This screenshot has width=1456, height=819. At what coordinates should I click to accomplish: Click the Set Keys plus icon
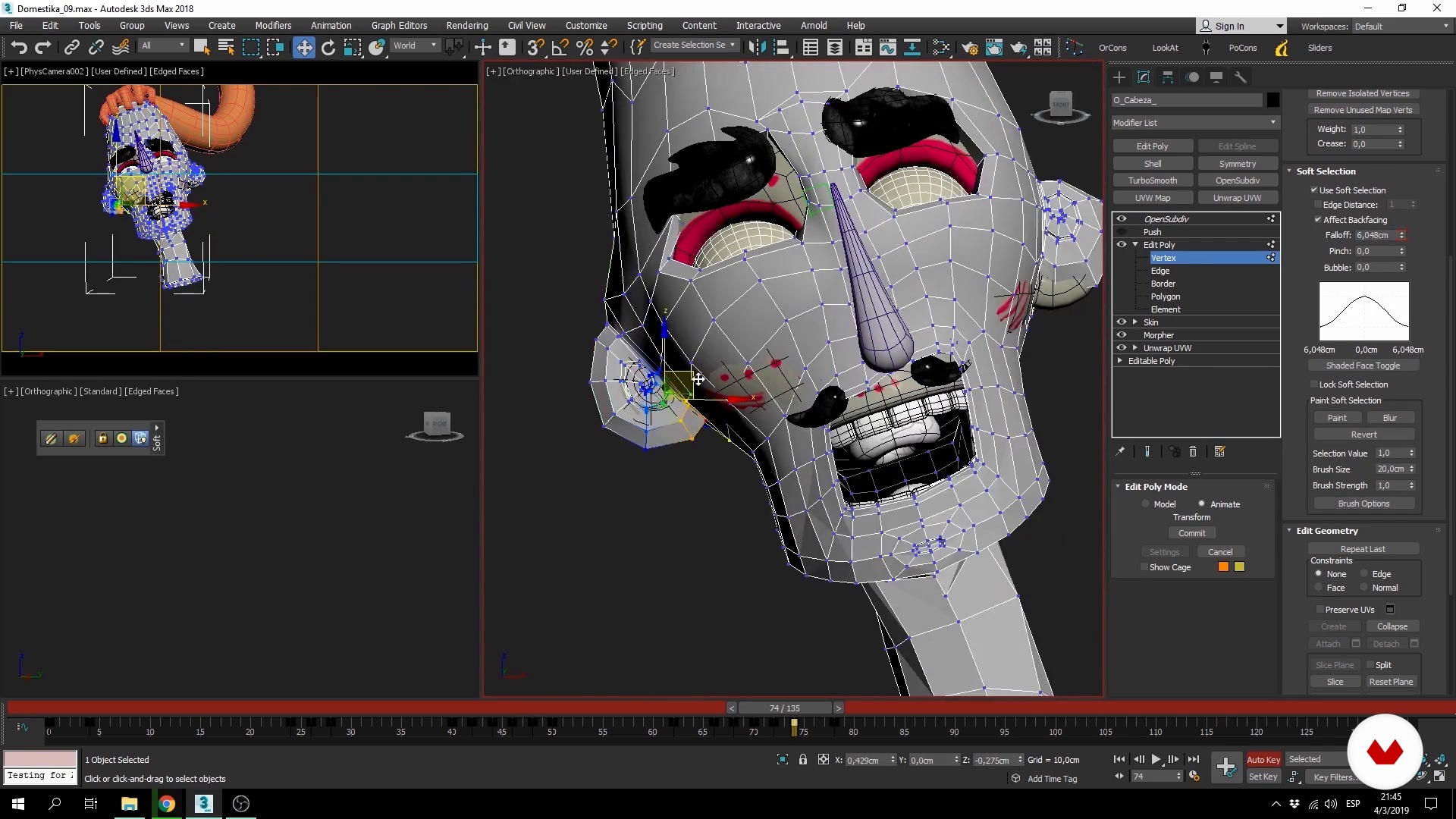coord(1225,767)
